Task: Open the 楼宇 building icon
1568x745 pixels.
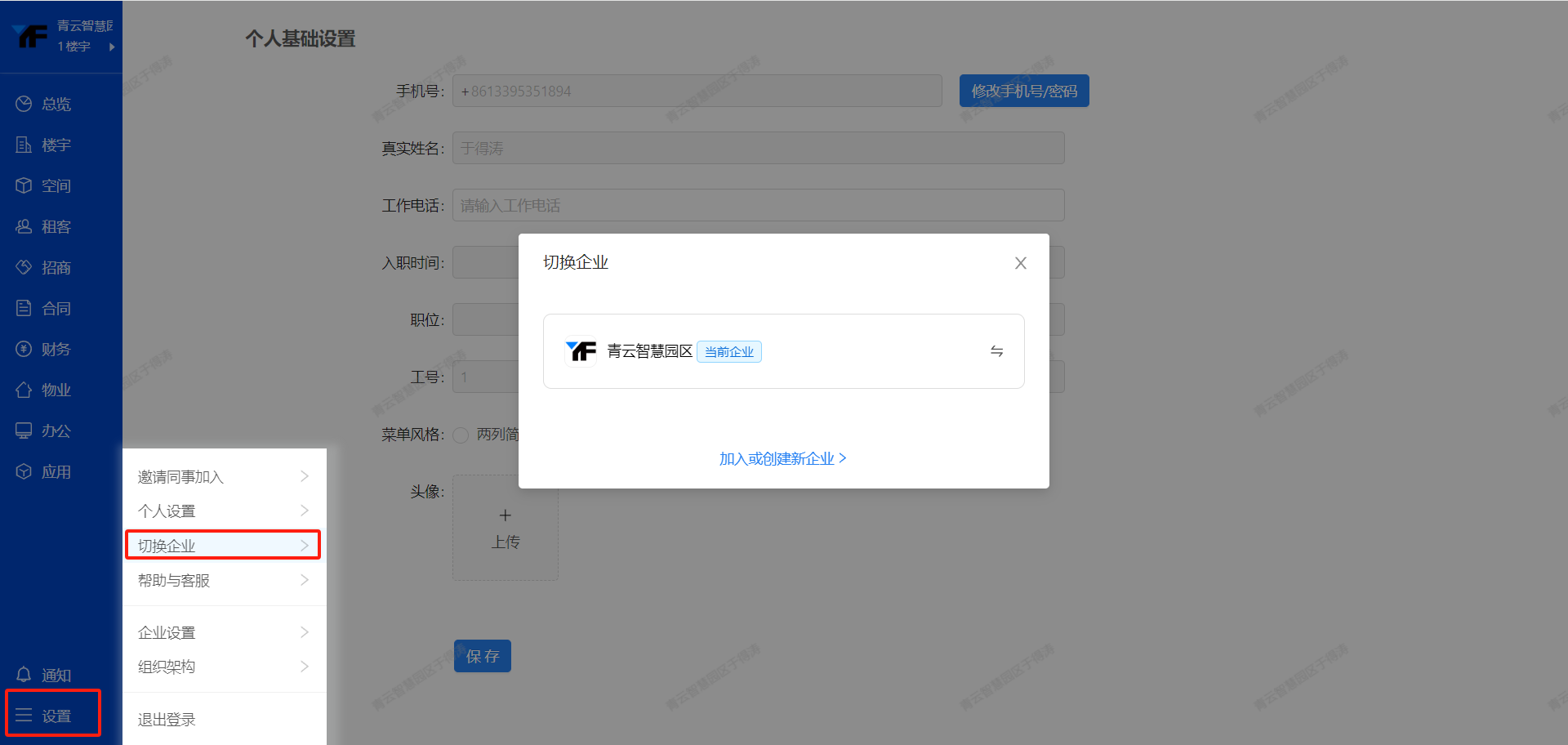Action: (x=24, y=145)
